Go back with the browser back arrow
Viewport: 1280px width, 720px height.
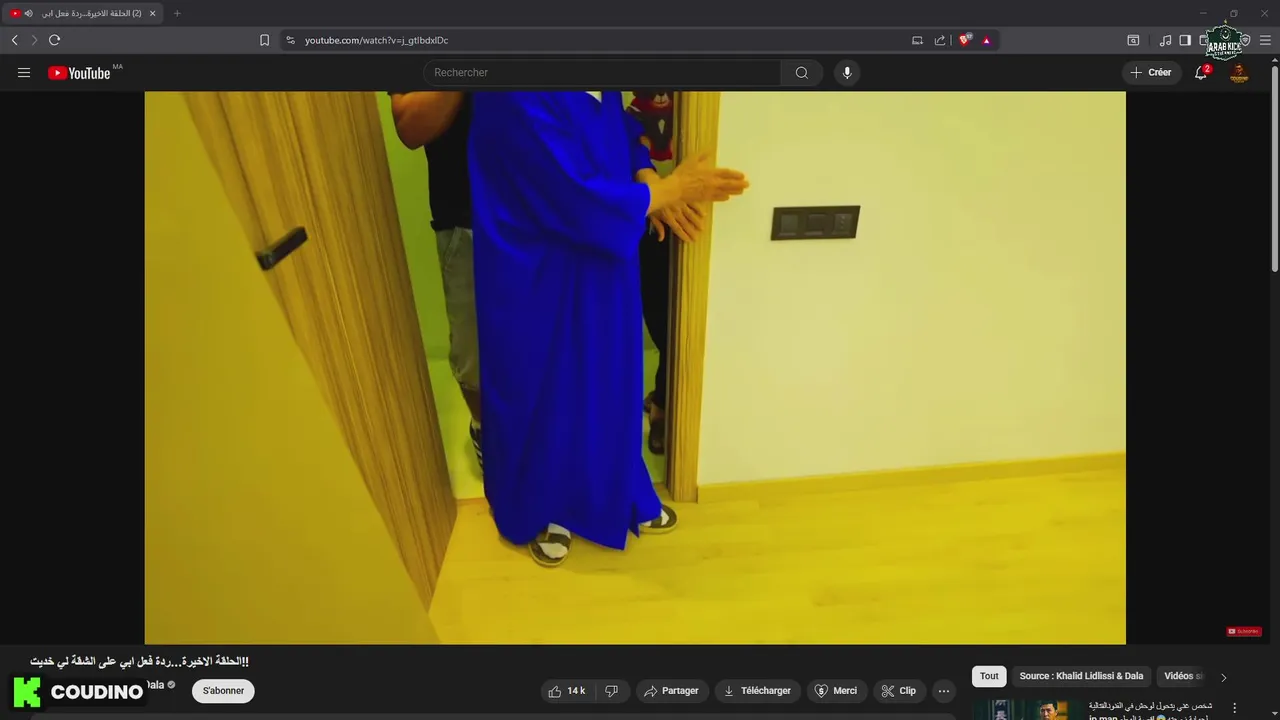pos(14,40)
